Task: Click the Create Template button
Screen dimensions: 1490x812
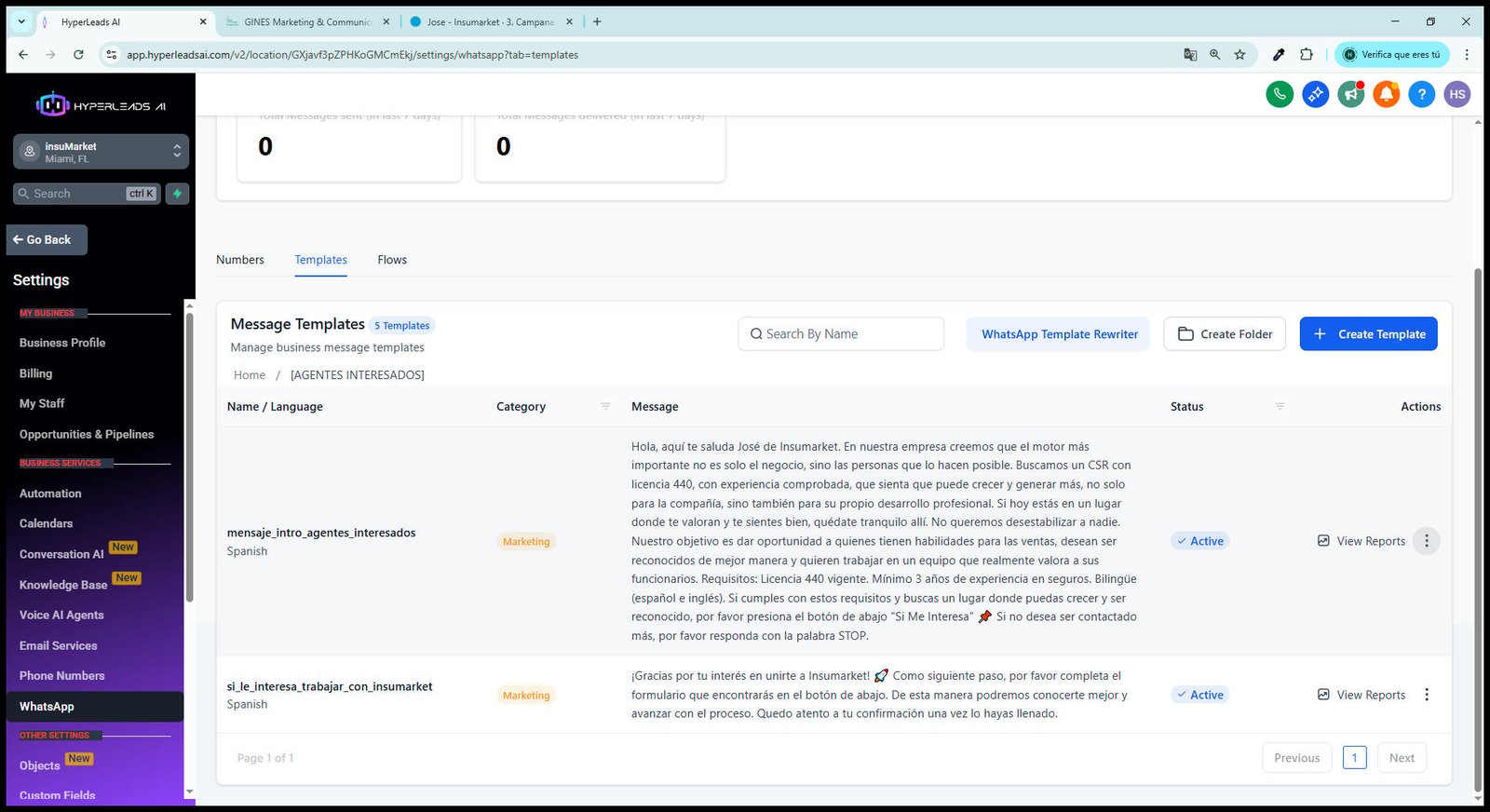Action: pyautogui.click(x=1368, y=334)
